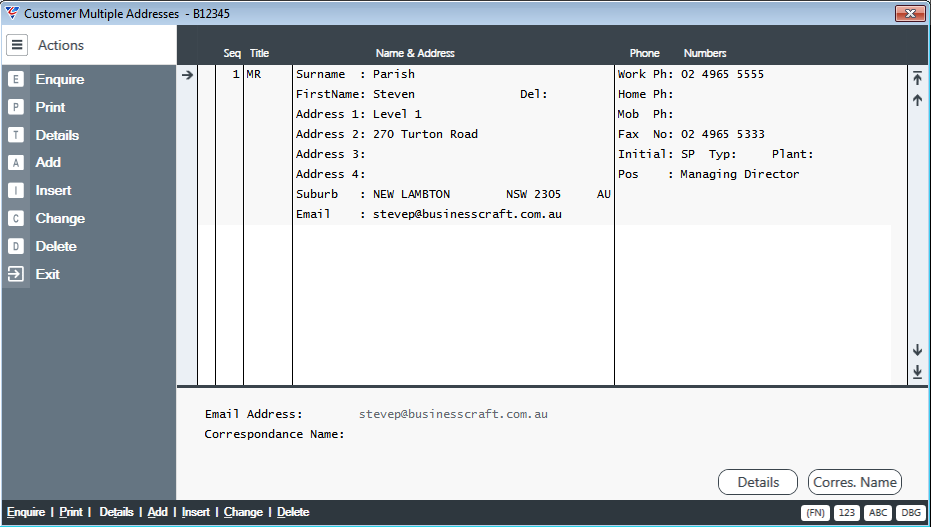Click the Details button at bottom right
This screenshot has width=931, height=527.
(758, 482)
